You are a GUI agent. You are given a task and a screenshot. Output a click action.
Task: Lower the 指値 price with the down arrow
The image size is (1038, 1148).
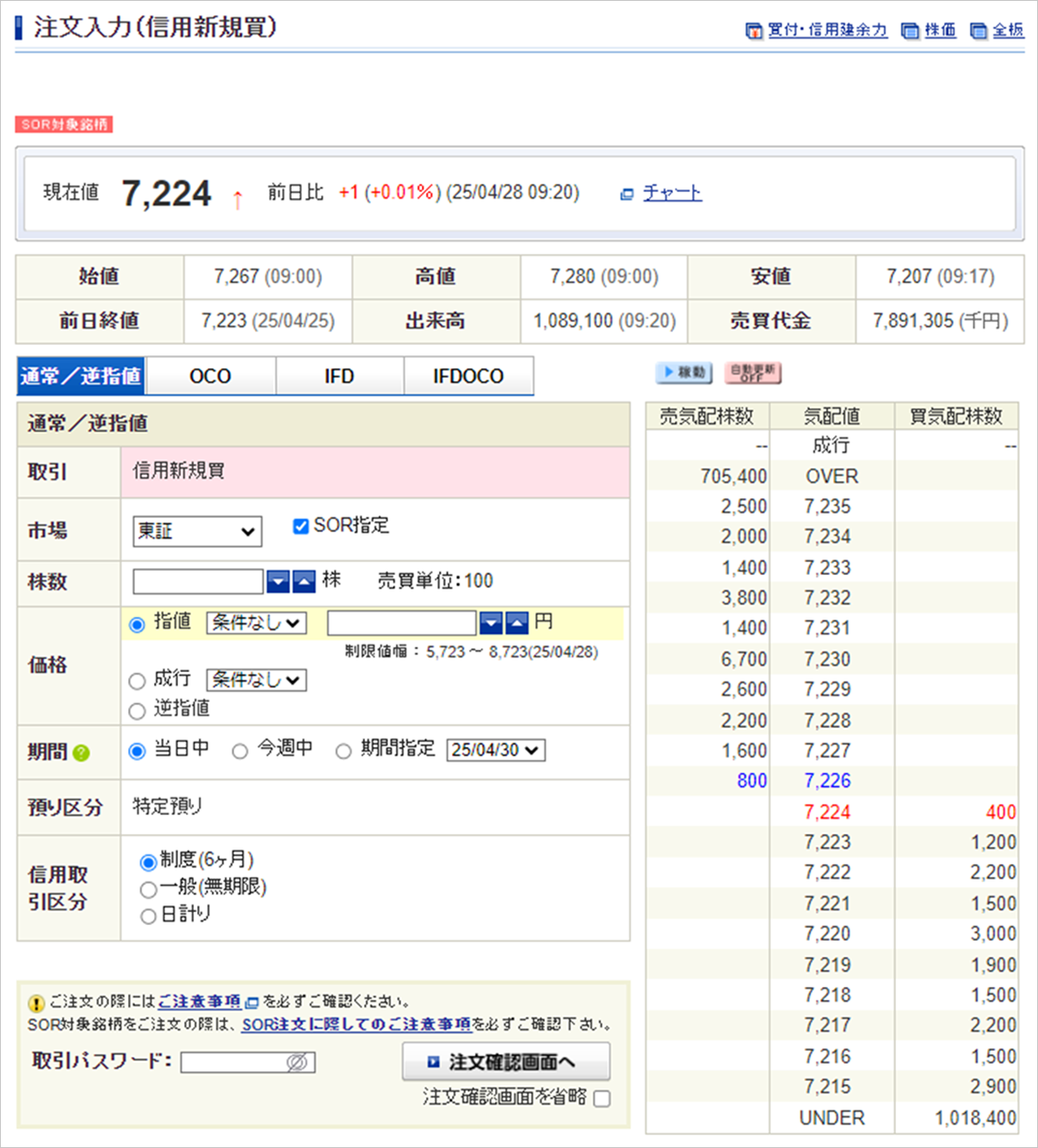491,623
